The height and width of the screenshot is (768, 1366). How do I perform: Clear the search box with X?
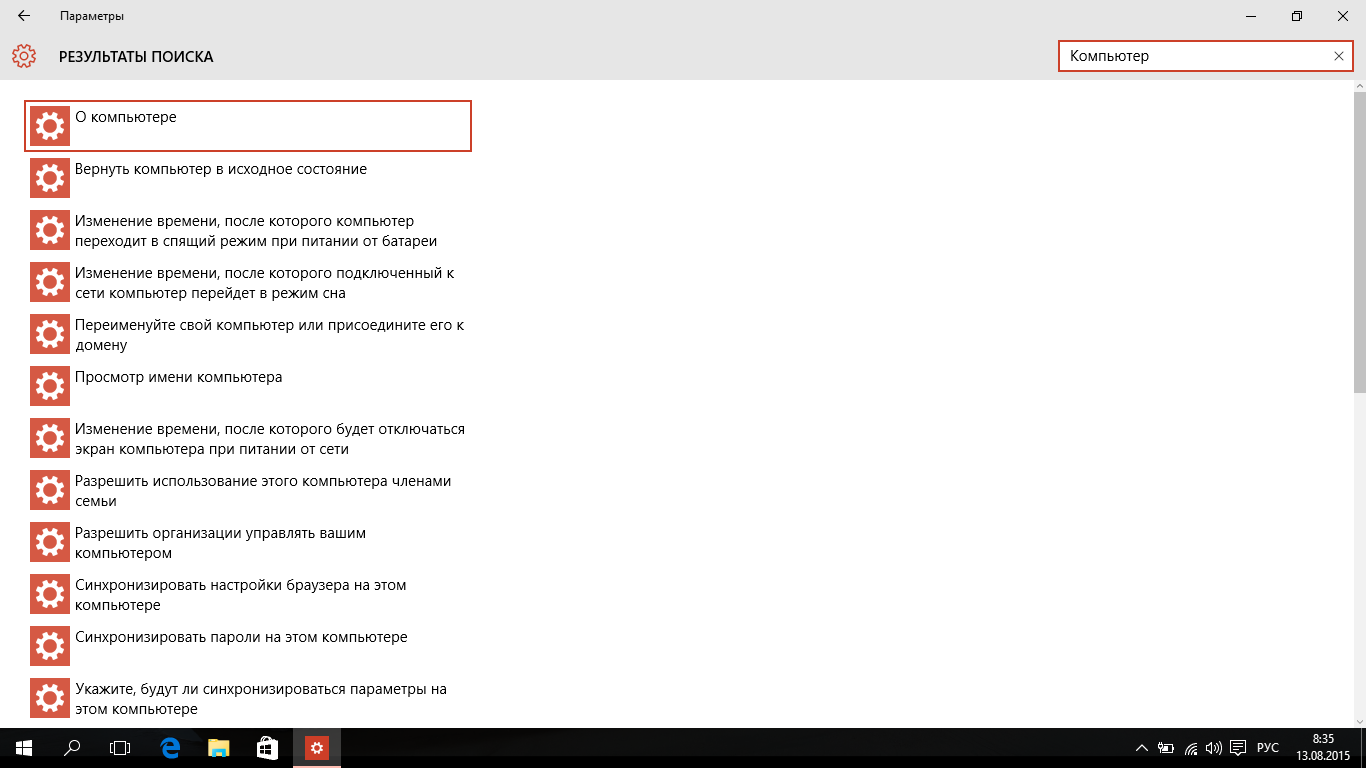pyautogui.click(x=1339, y=56)
